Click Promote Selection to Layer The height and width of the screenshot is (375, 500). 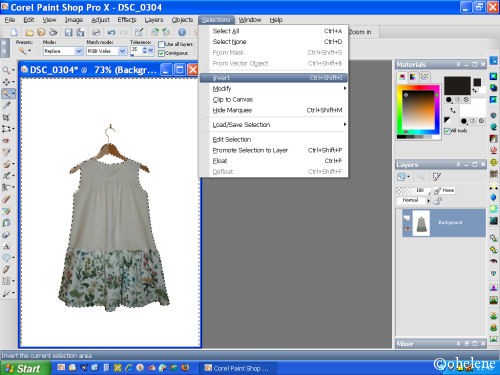[x=273, y=150]
